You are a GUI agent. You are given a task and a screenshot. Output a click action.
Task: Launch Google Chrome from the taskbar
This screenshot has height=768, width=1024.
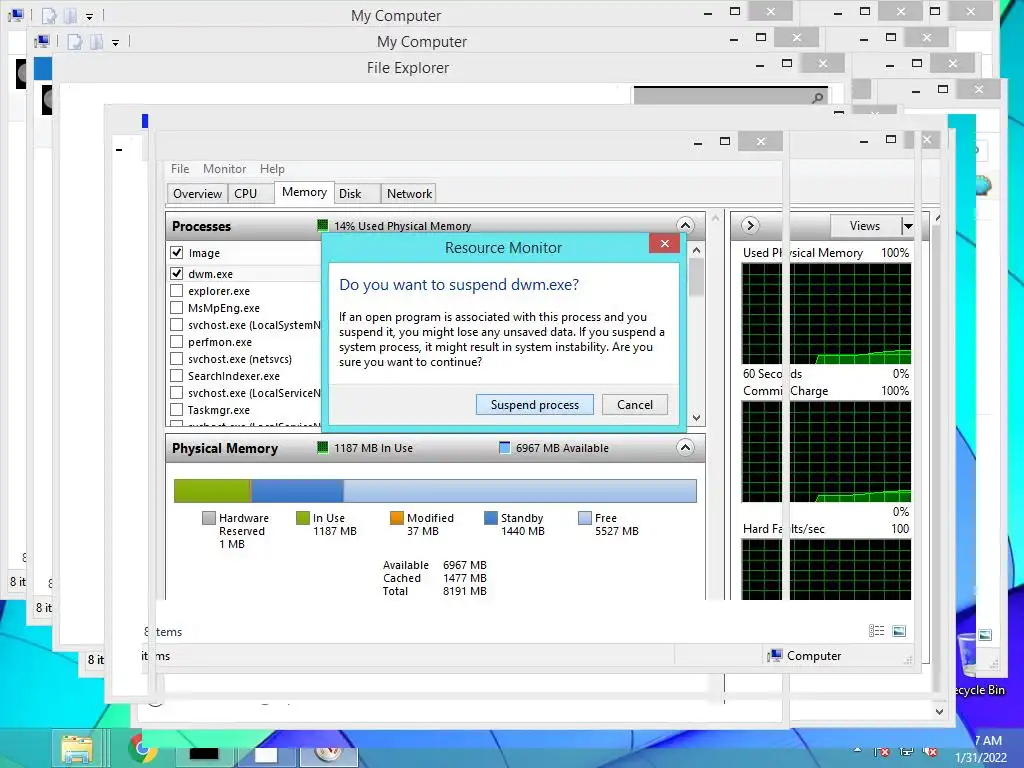[x=143, y=749]
